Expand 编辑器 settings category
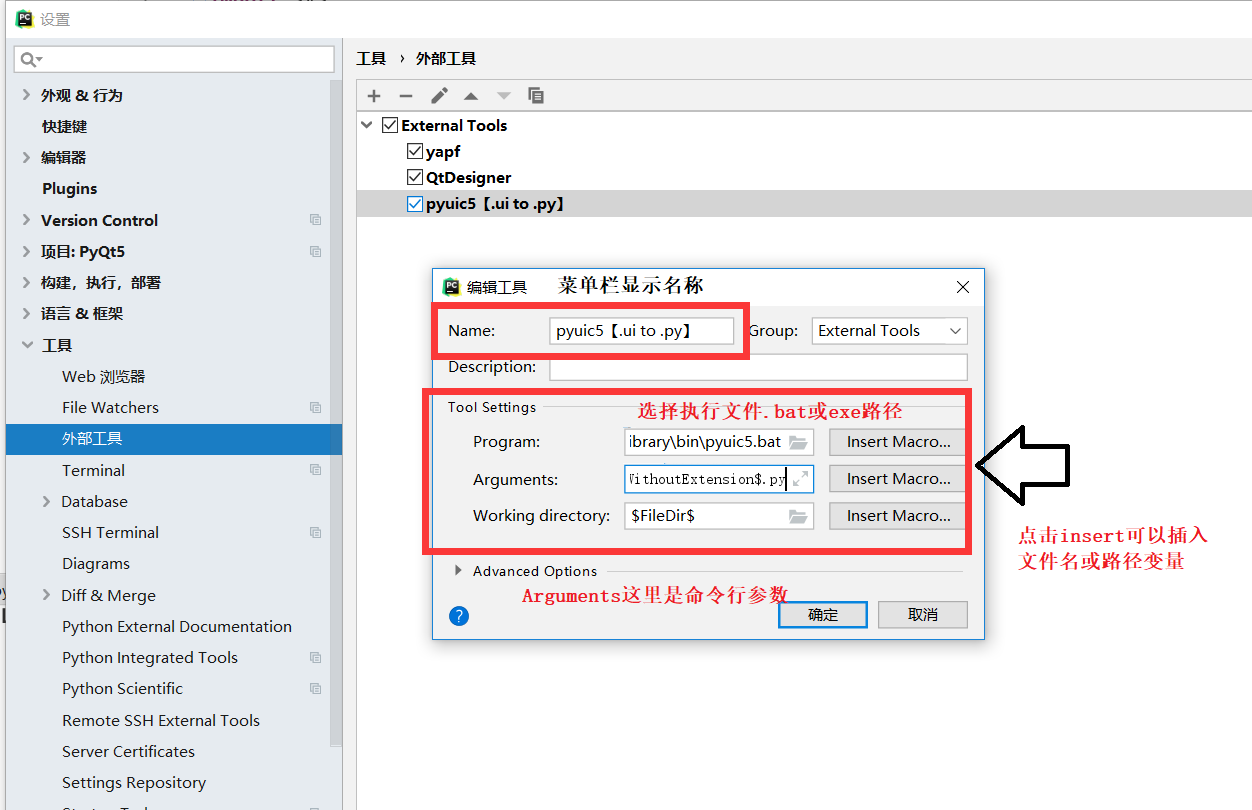The height and width of the screenshot is (810, 1252). 26,157
